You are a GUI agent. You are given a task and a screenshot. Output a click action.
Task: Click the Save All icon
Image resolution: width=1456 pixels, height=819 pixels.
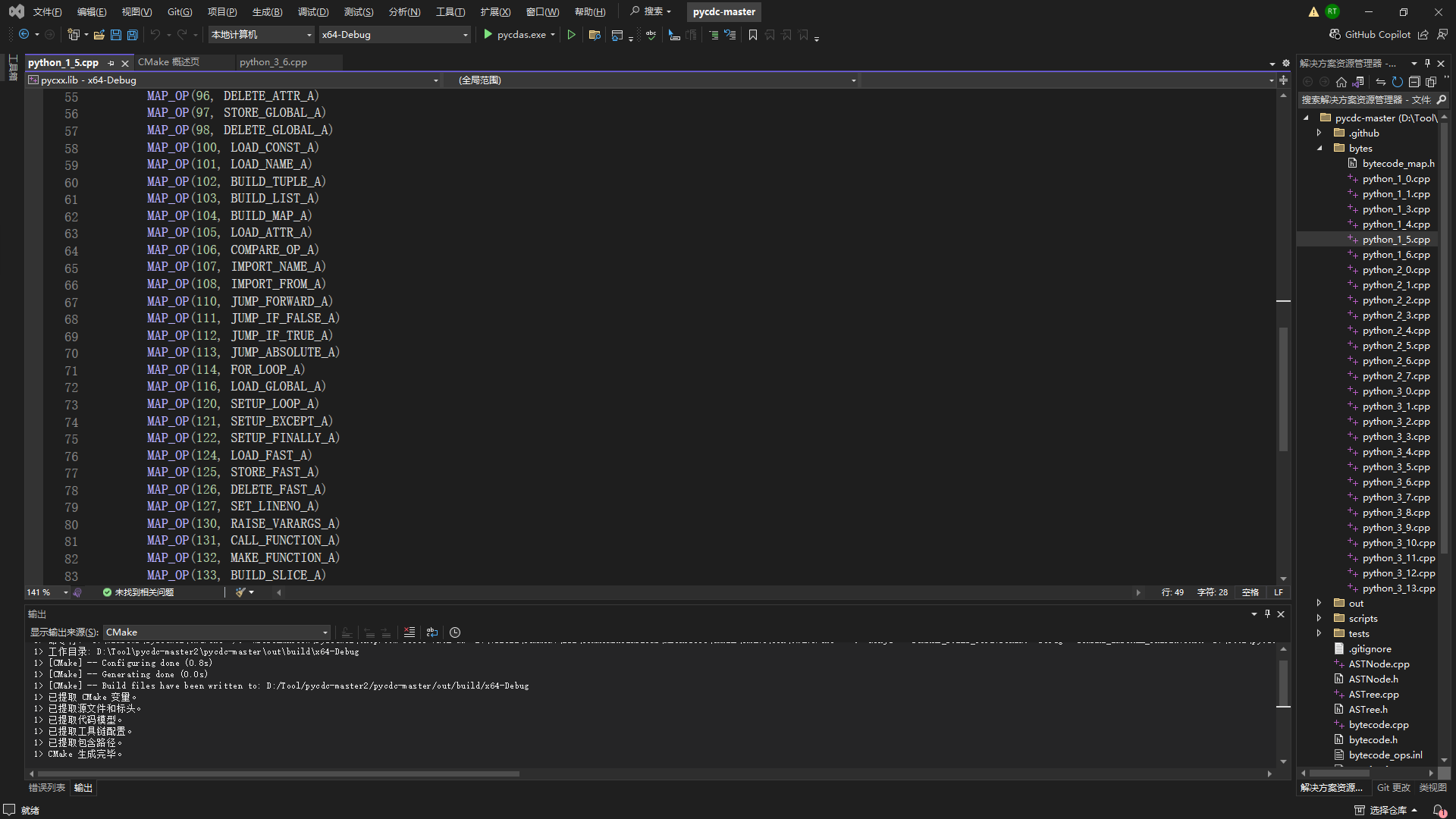[x=132, y=35]
